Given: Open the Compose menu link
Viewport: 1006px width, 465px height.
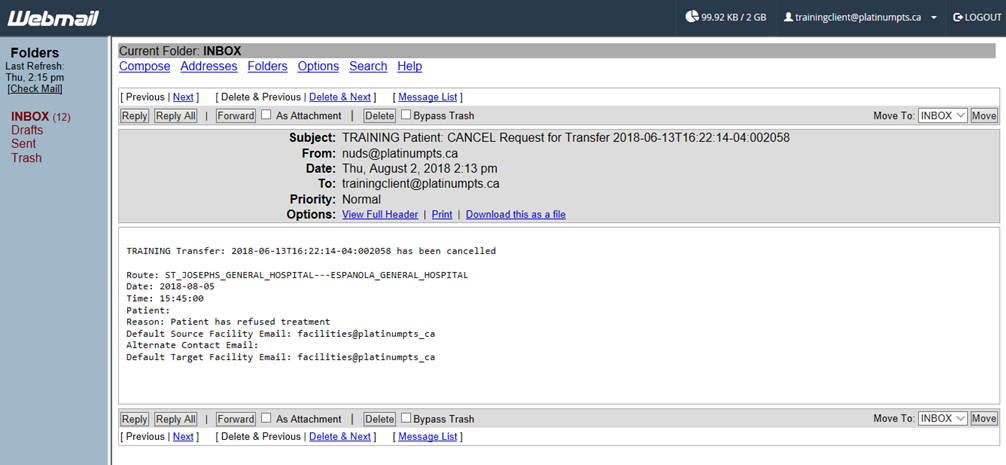Looking at the screenshot, I should coord(144,66).
